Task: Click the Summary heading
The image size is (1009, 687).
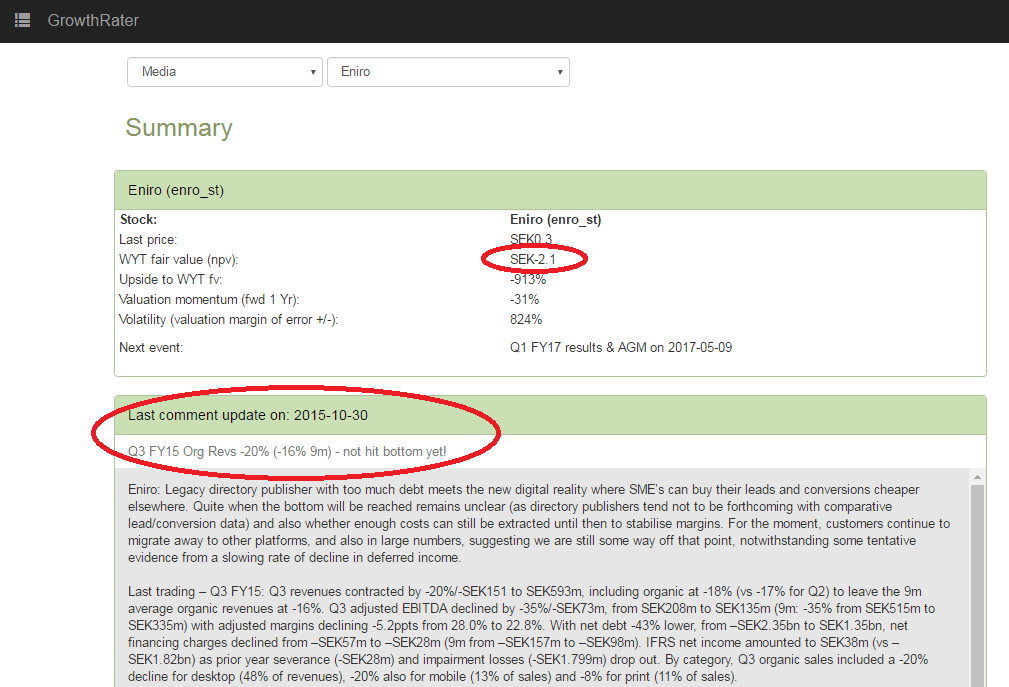Action: (x=179, y=127)
